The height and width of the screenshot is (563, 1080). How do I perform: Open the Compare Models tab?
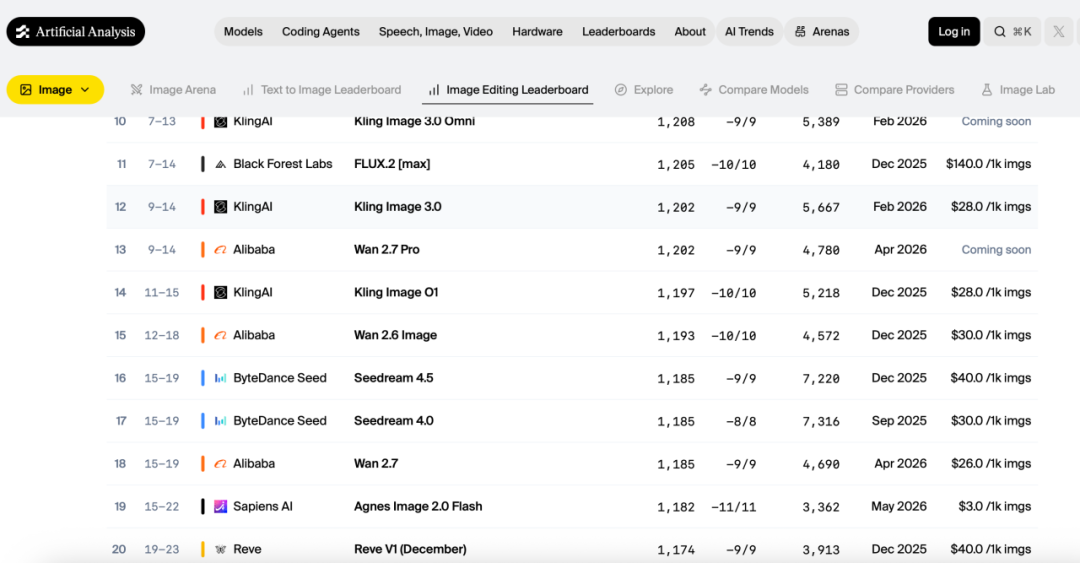(754, 90)
